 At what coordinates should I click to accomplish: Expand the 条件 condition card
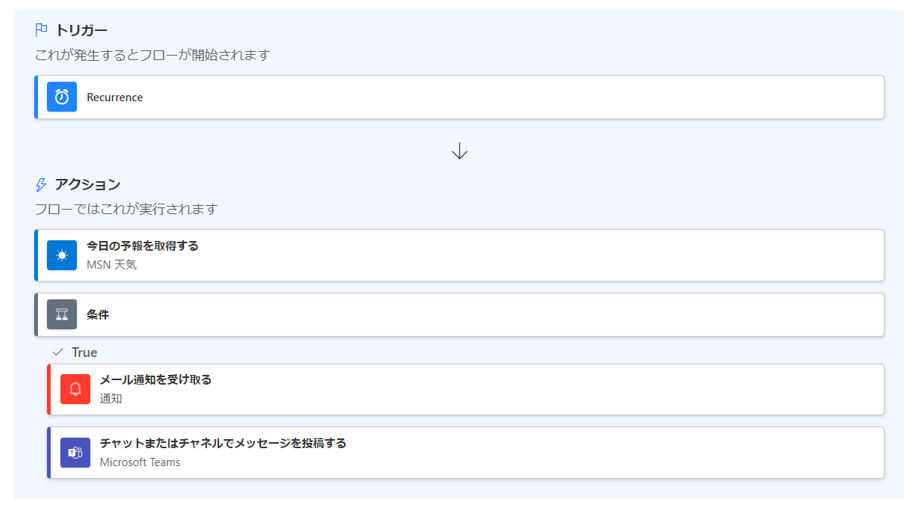(459, 315)
